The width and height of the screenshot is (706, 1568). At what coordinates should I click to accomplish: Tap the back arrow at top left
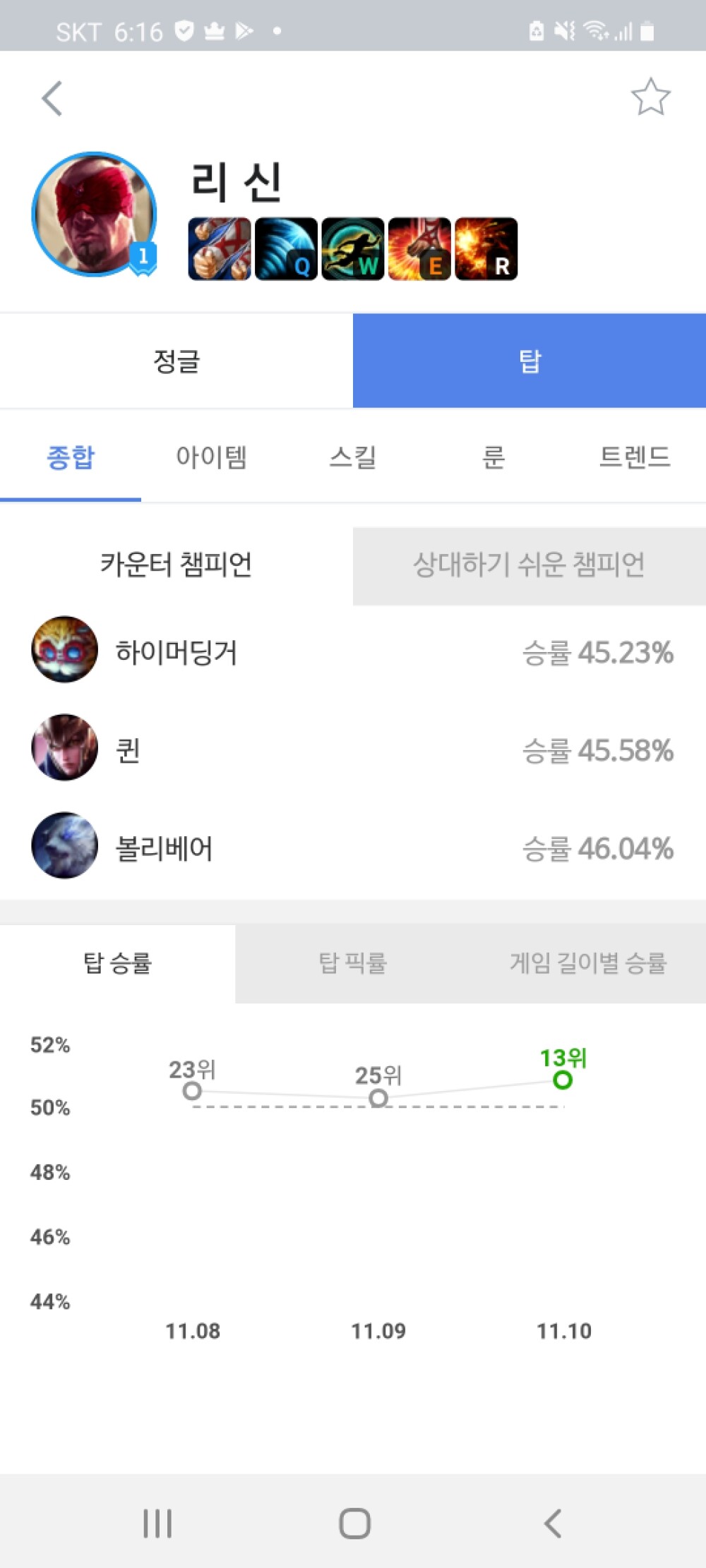coord(52,98)
